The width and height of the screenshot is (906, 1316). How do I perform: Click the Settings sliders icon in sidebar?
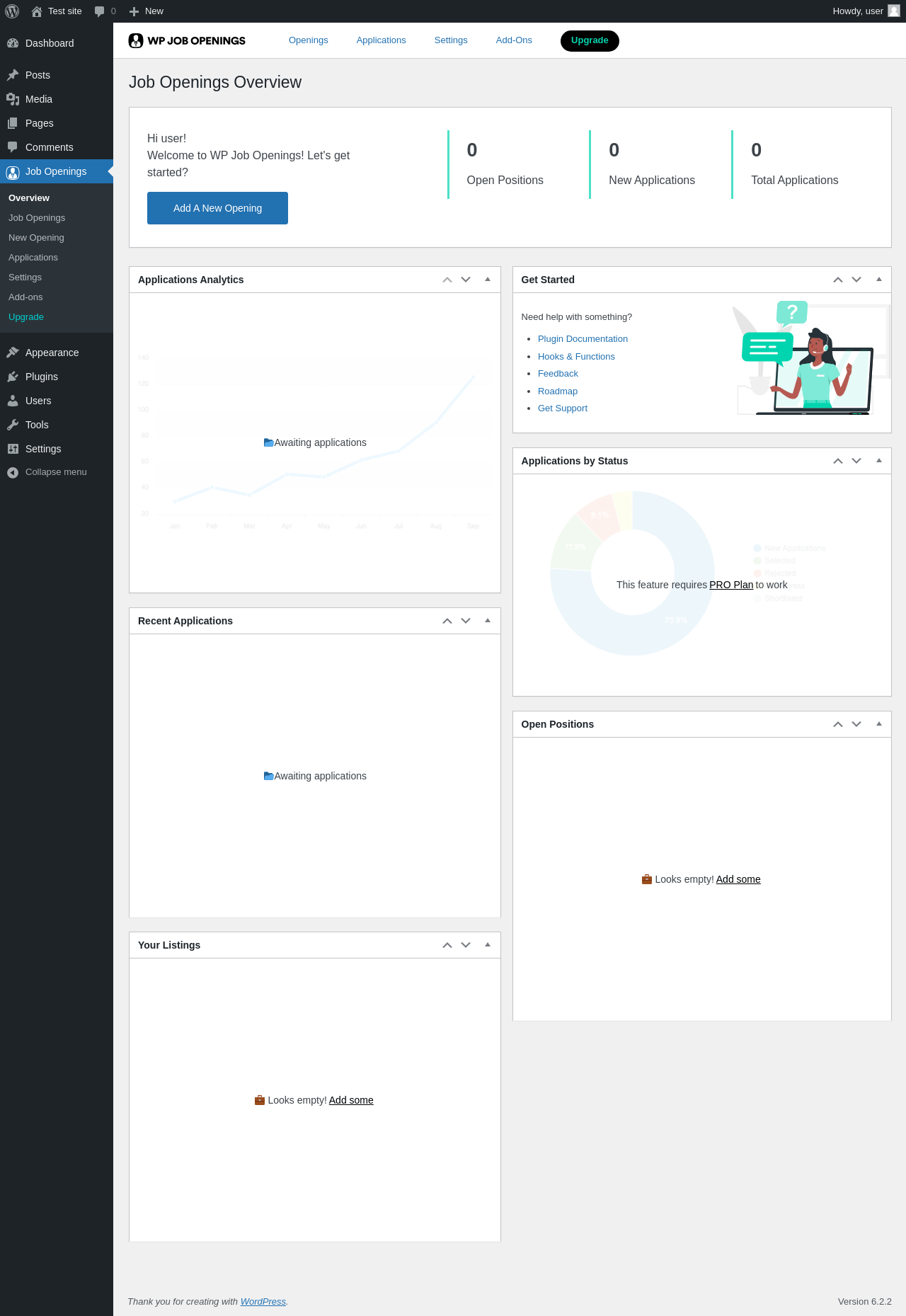click(x=13, y=449)
